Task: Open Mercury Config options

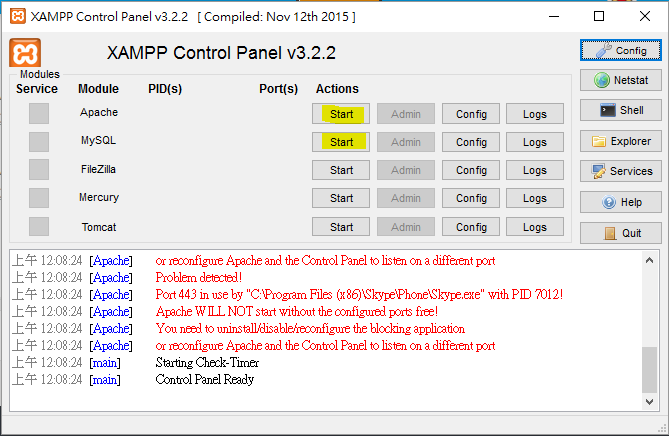Action: 471,198
